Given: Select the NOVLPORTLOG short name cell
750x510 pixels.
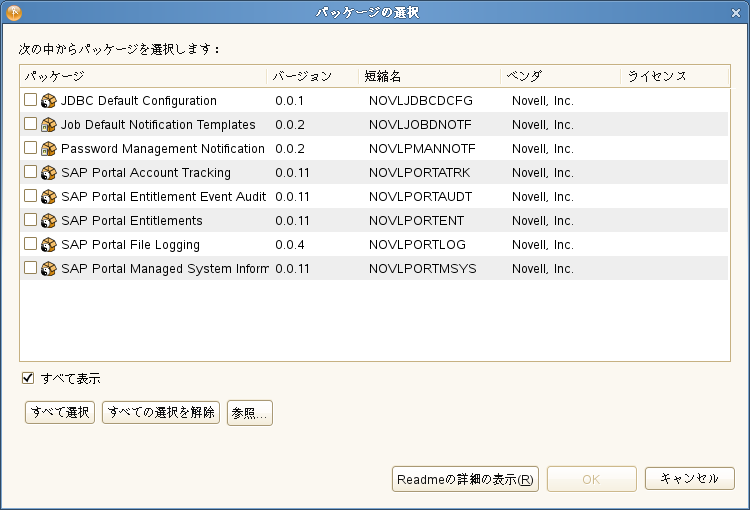Looking at the screenshot, I should [417, 244].
